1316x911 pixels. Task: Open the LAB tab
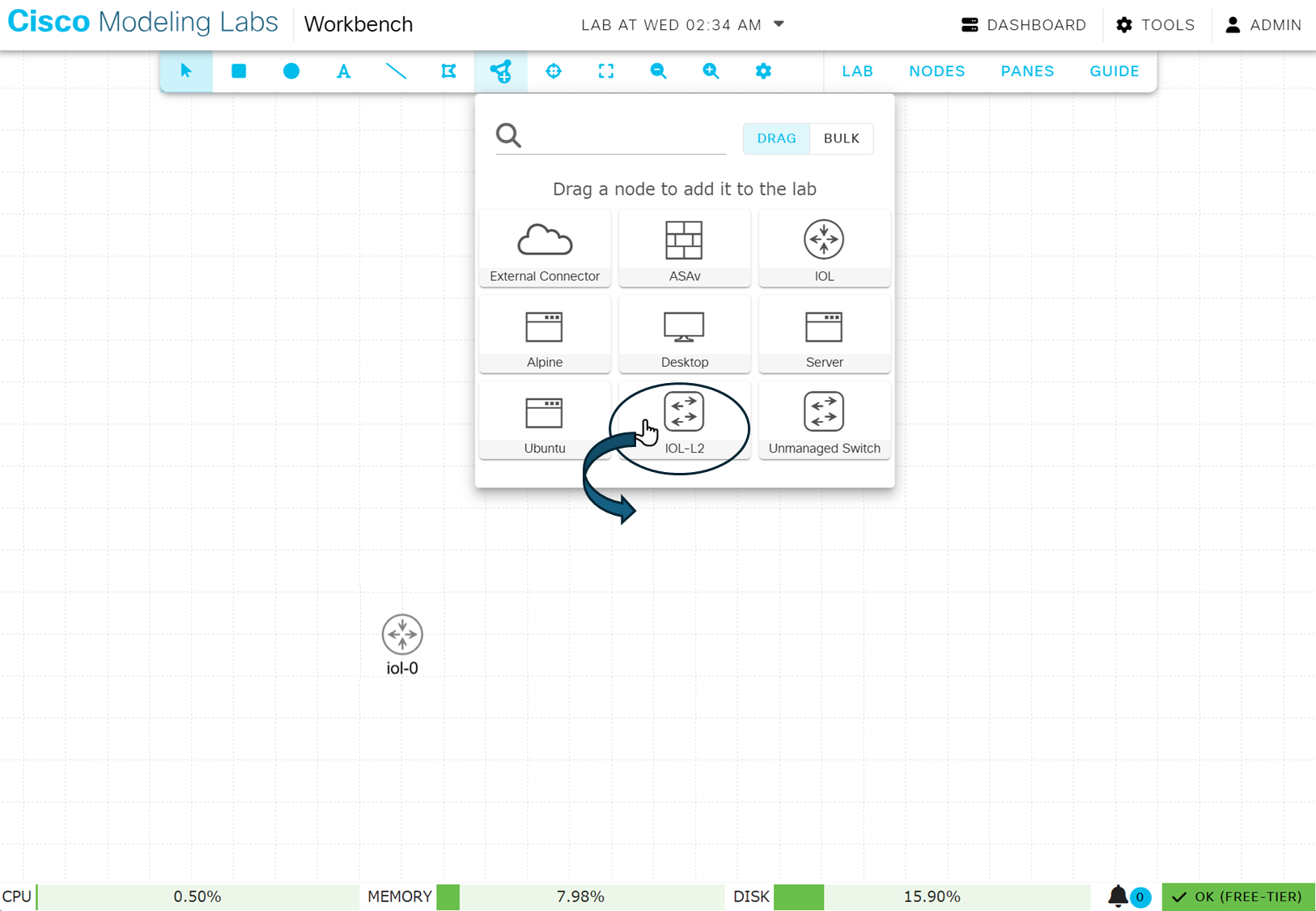(858, 71)
